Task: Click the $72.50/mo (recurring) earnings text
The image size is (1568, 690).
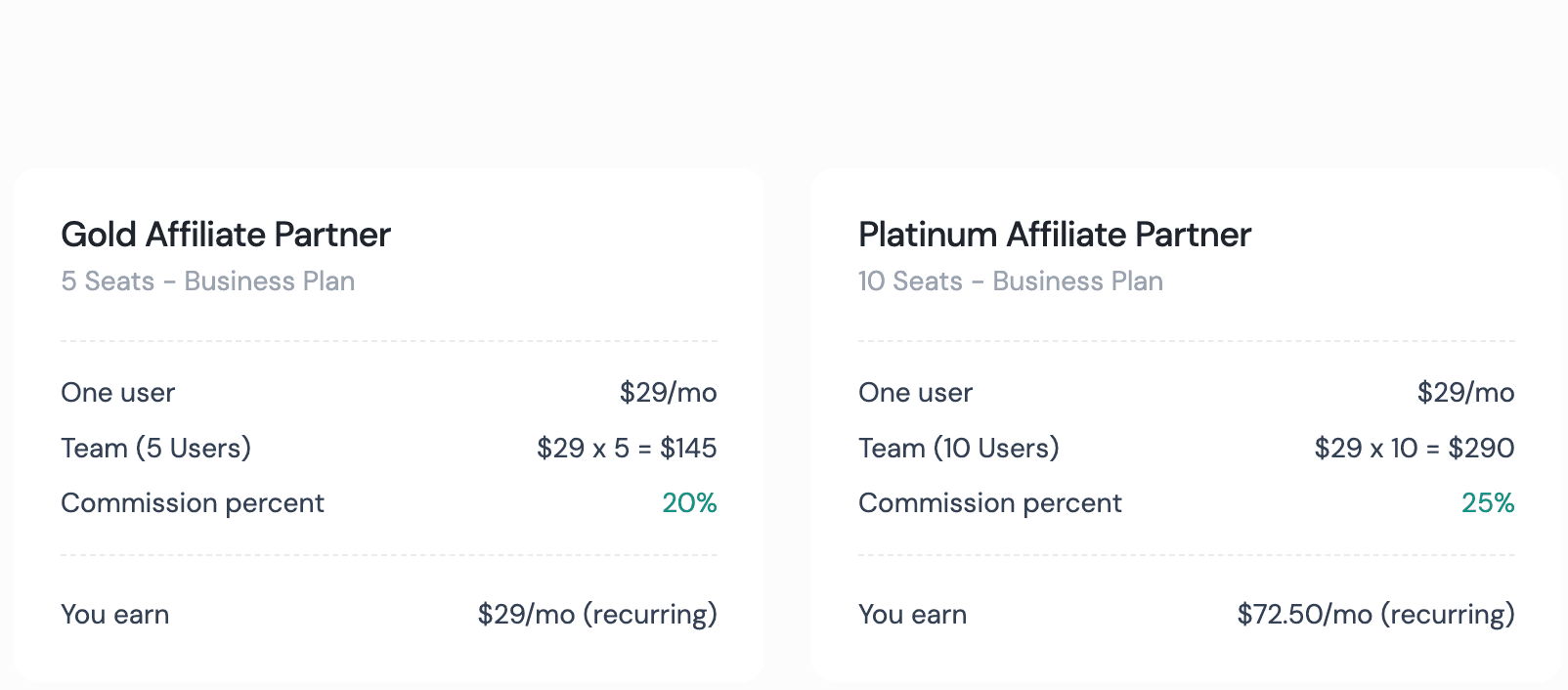Action: 1376,615
